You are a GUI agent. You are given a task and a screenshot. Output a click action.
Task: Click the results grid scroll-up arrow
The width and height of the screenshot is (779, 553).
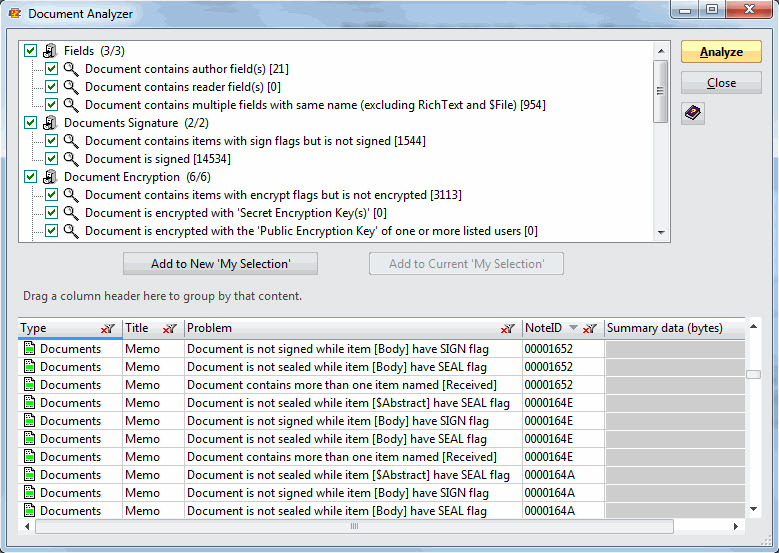point(754,326)
